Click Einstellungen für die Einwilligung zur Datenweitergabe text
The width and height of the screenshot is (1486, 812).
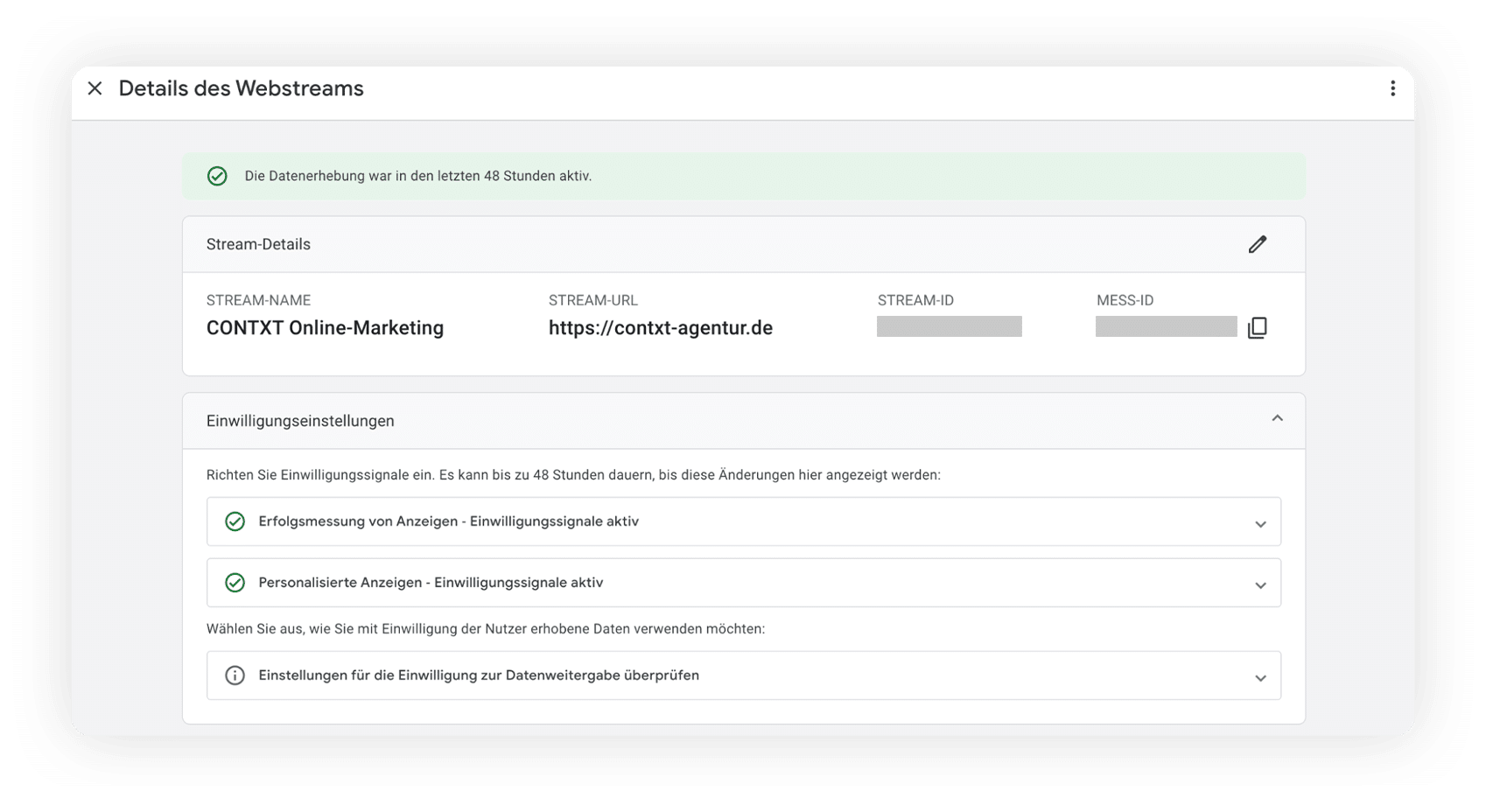pyautogui.click(x=479, y=675)
